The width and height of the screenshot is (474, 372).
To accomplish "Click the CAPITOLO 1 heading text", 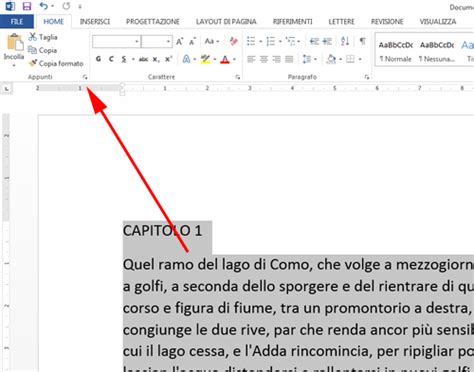I will click(x=162, y=231).
